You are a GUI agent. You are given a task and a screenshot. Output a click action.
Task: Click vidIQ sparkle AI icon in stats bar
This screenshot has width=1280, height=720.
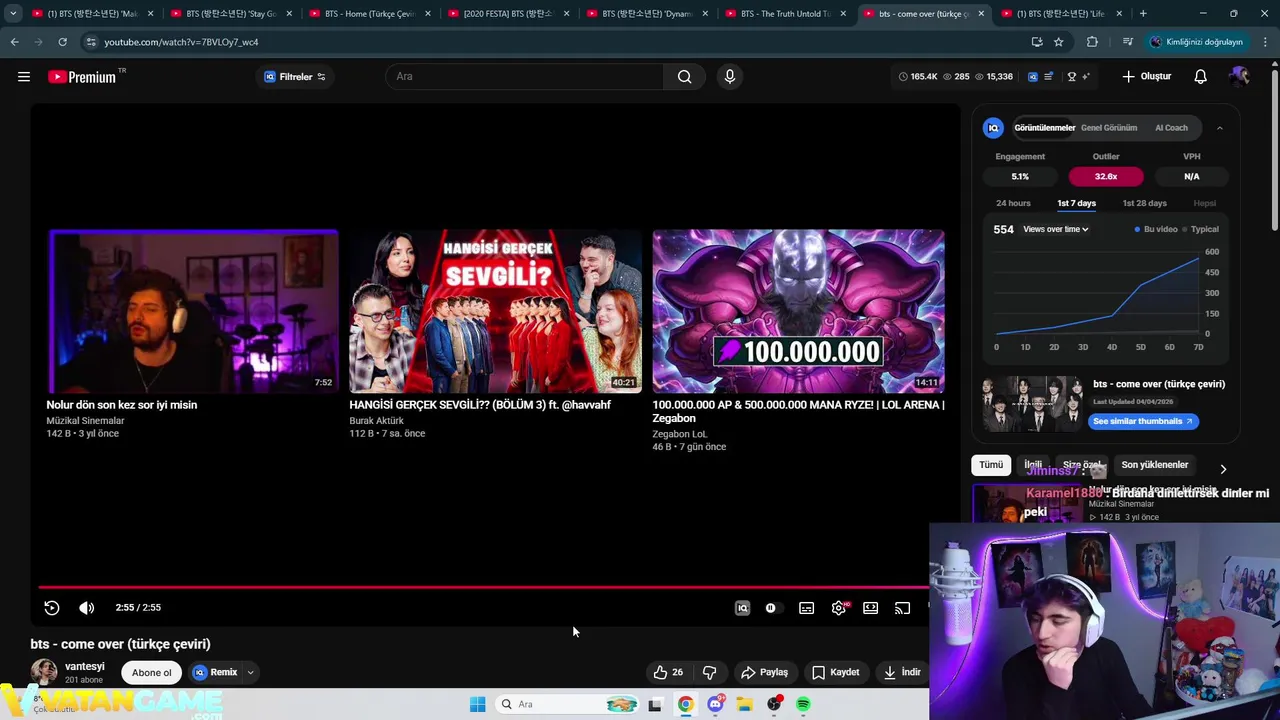pos(1085,77)
